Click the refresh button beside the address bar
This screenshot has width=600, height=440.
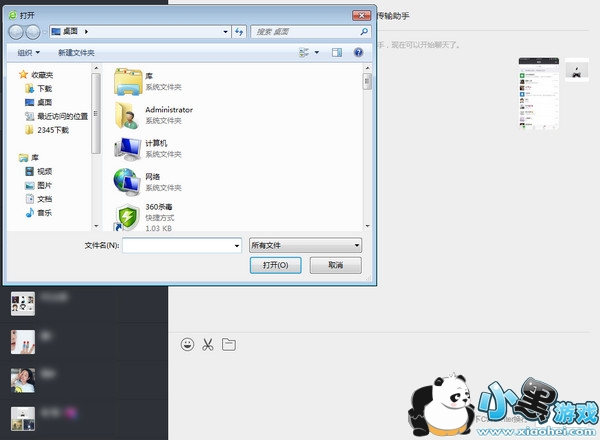click(x=239, y=32)
